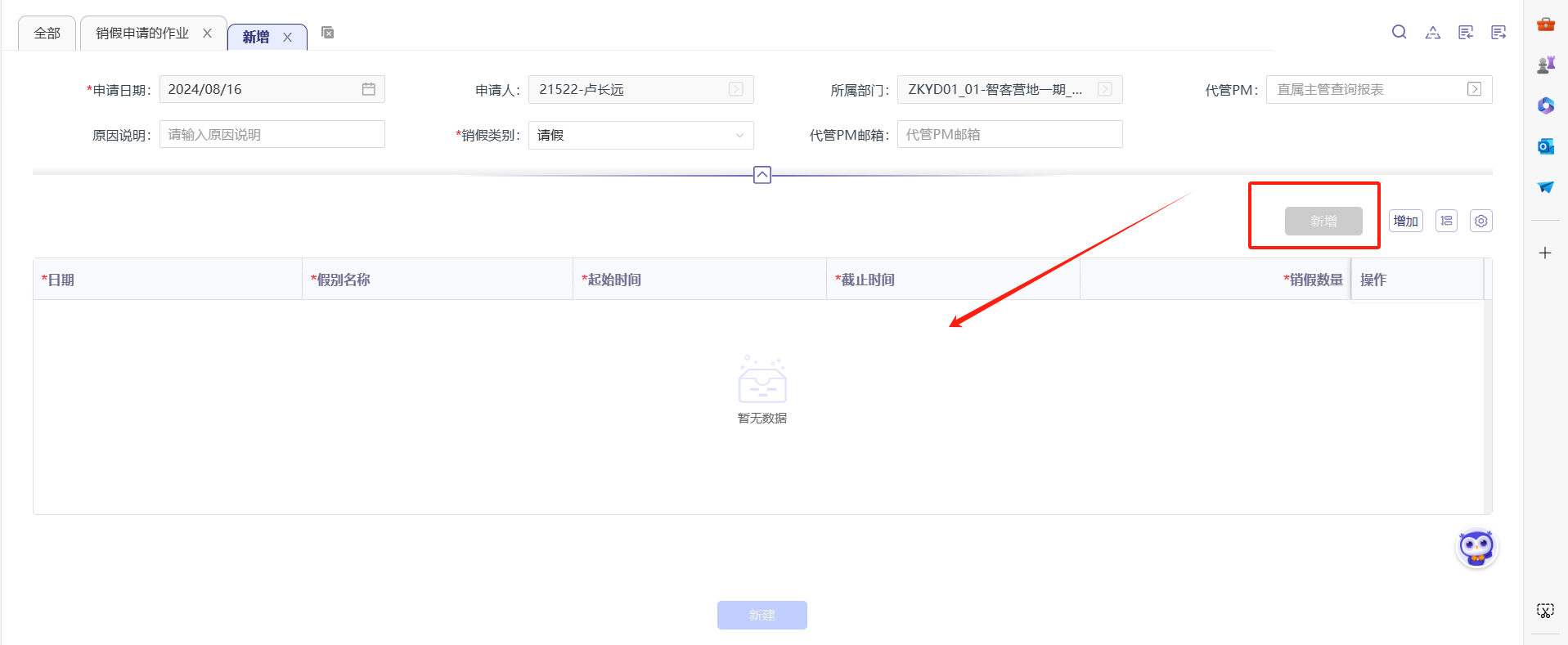The width and height of the screenshot is (1568, 645).
Task: Click the triangle-shaped icon next to search
Action: tap(1433, 33)
